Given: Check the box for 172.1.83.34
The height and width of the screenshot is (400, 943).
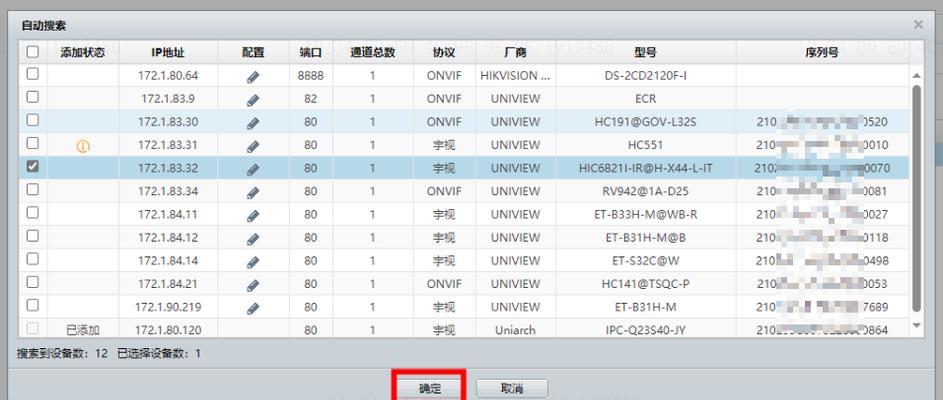Looking at the screenshot, I should pos(32,189).
